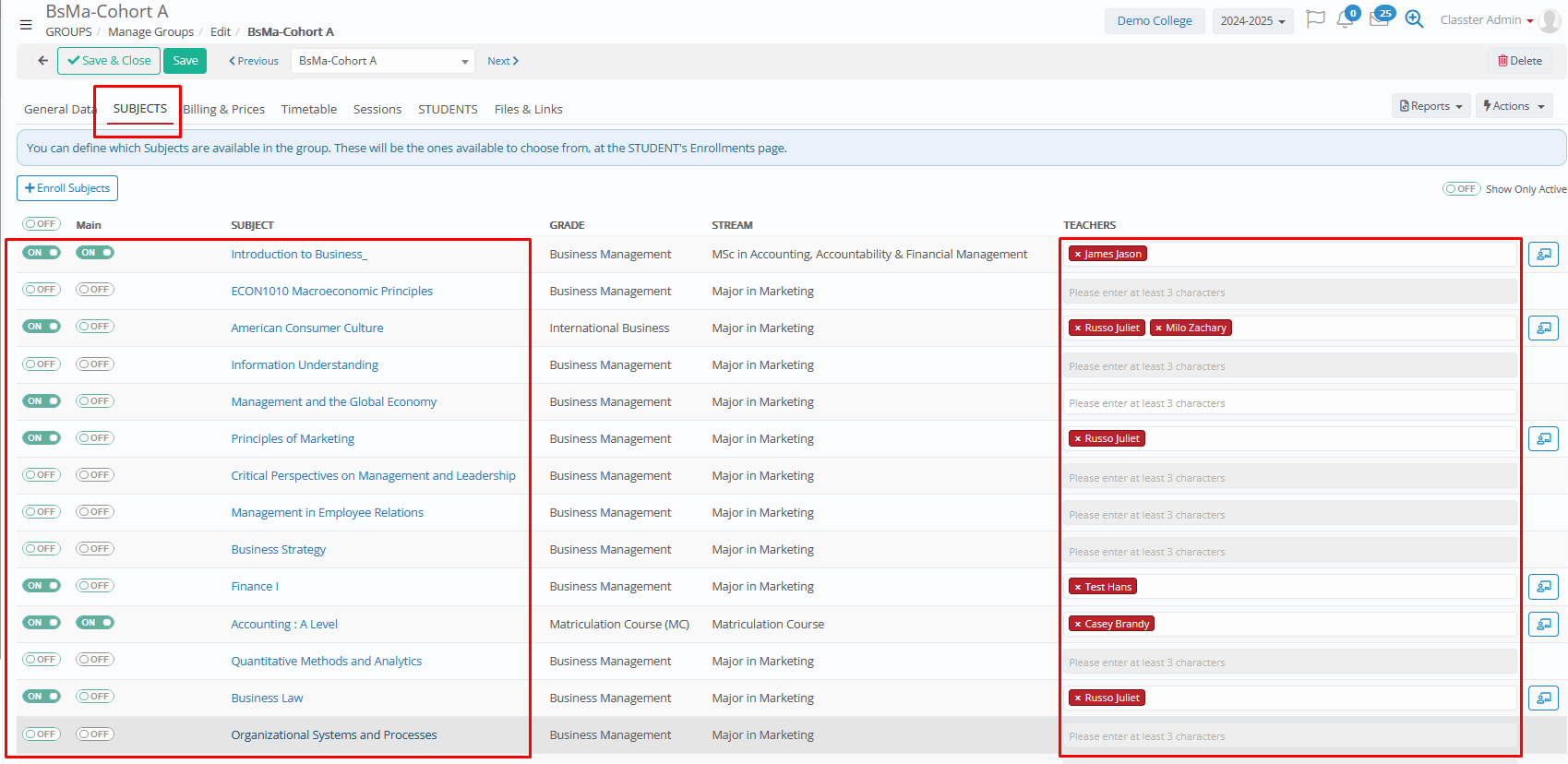
Task: Open the Billing & Prices tab
Action: click(x=224, y=109)
